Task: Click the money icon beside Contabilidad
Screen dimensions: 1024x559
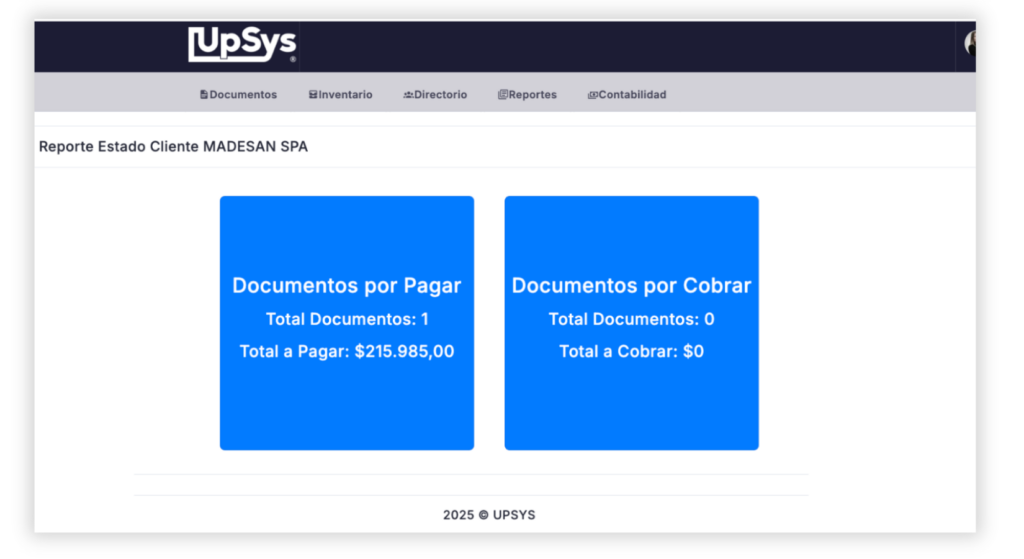Action: [592, 95]
